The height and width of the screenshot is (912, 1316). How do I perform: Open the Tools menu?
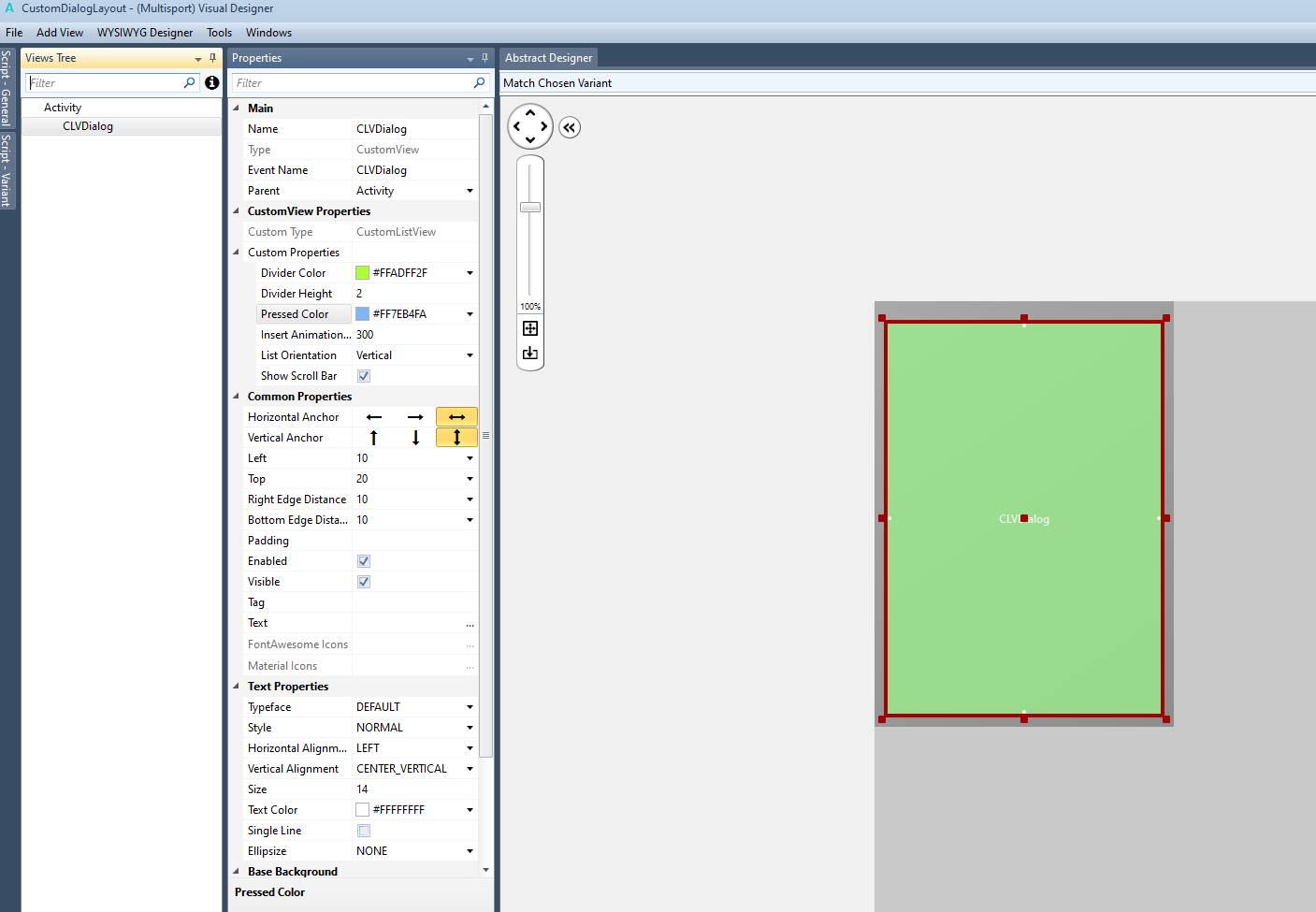pos(220,32)
